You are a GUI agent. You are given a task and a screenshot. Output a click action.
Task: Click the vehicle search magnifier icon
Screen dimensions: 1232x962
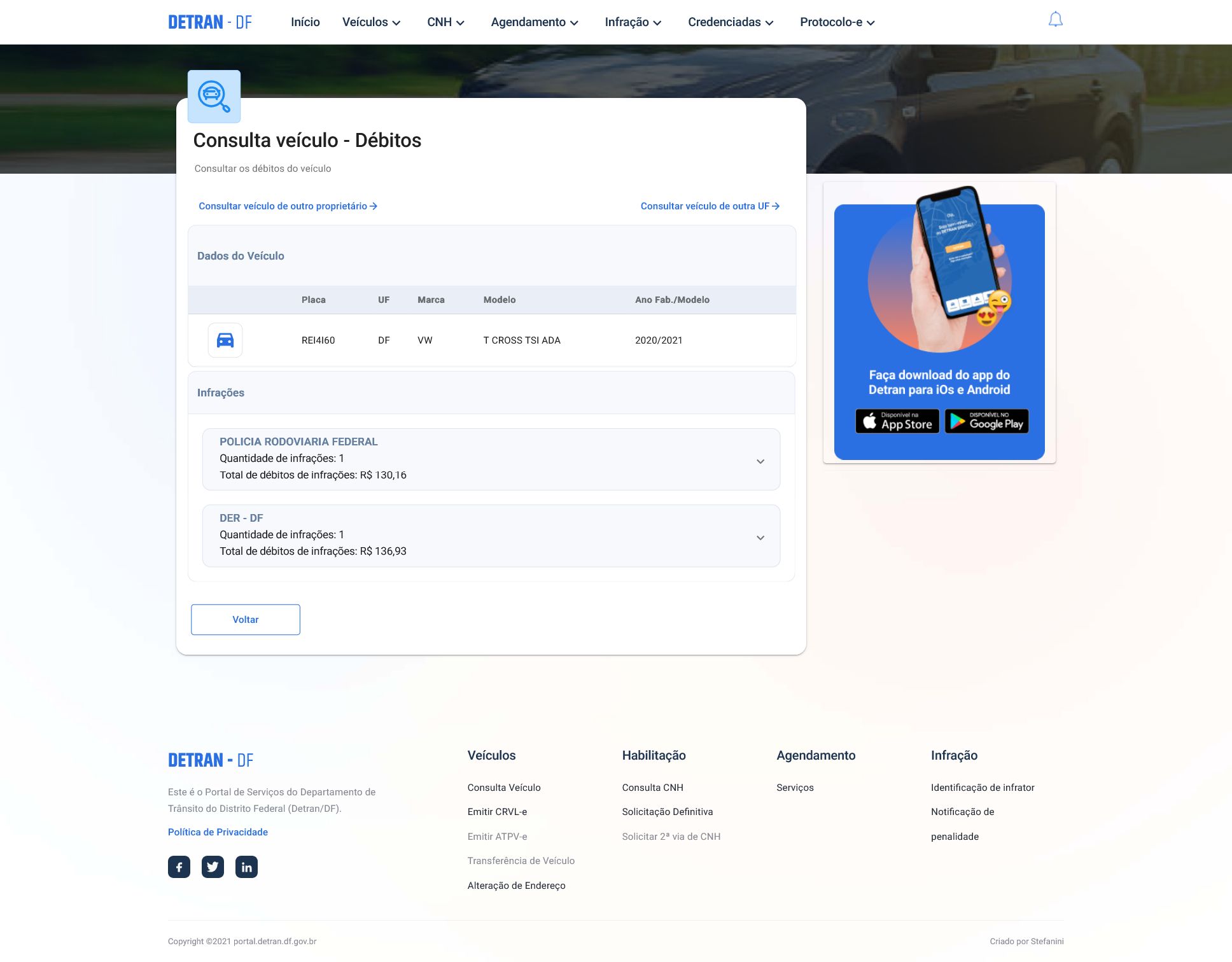214,96
